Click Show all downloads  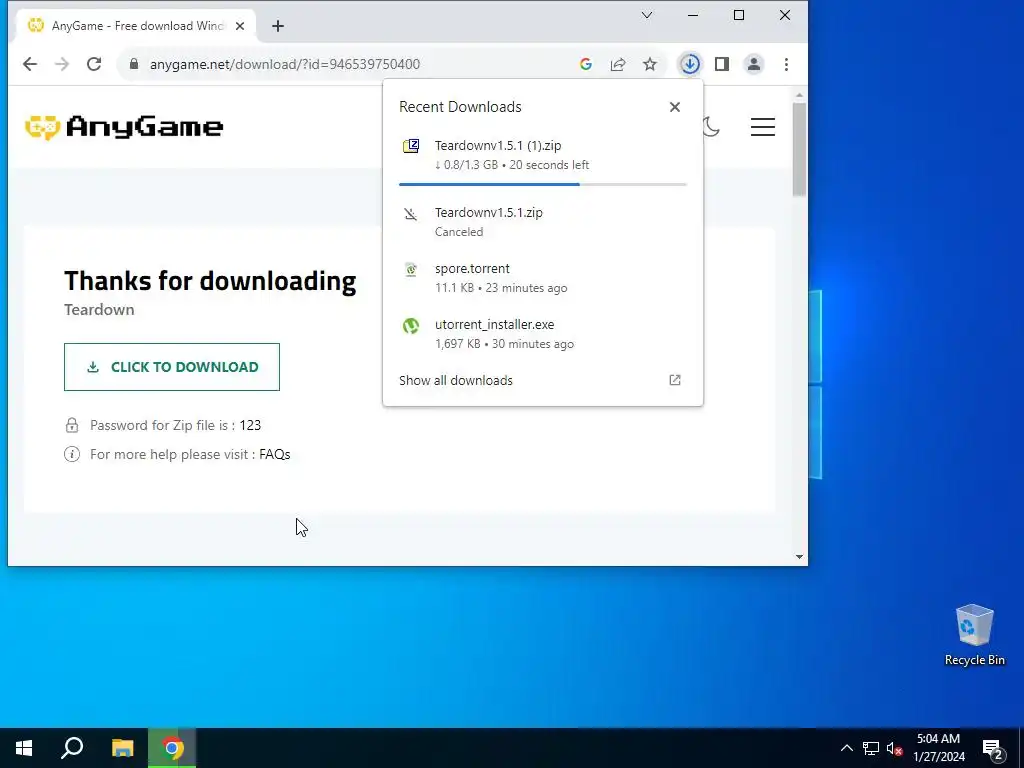456,381
